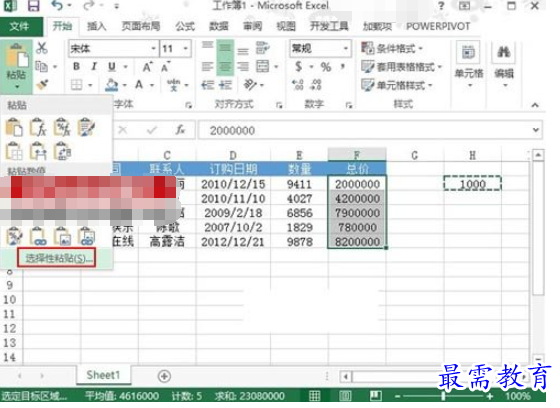The image size is (560, 408).
Task: Open the 条件格式 dropdown
Action: tap(392, 48)
